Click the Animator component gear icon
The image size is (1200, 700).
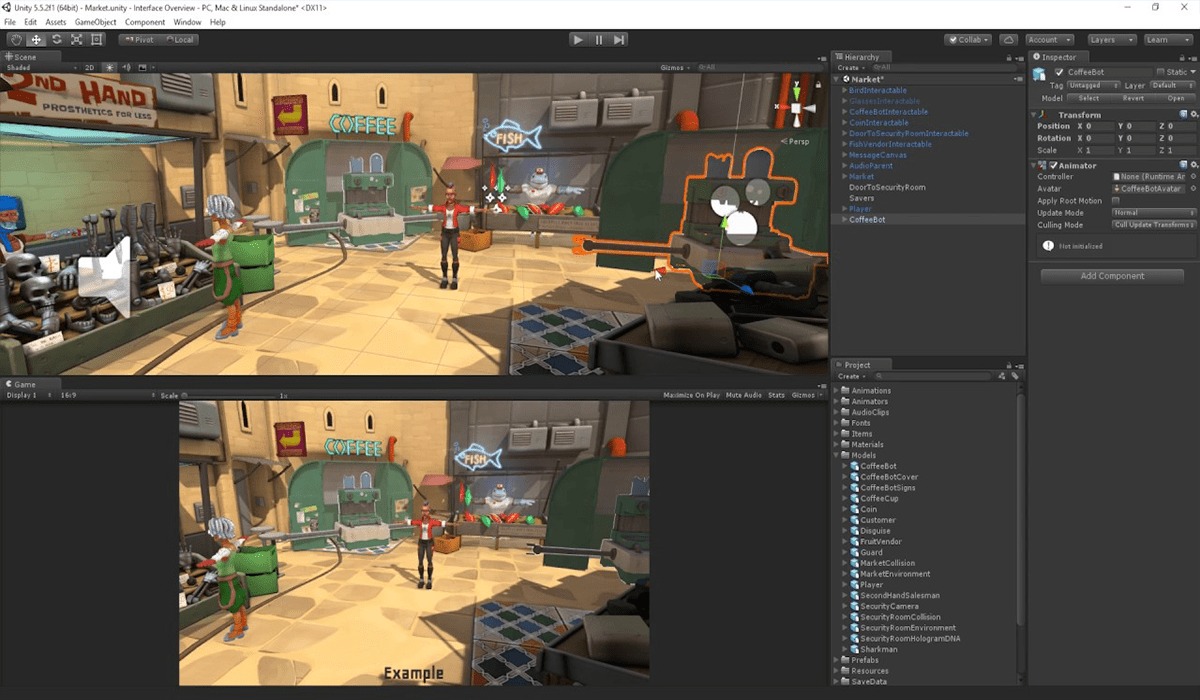pos(1193,165)
